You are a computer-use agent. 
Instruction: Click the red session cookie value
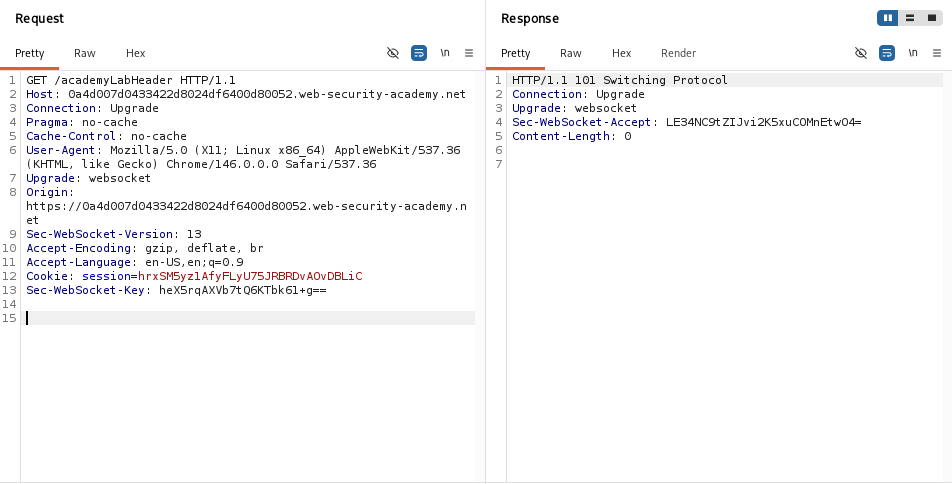[250, 276]
